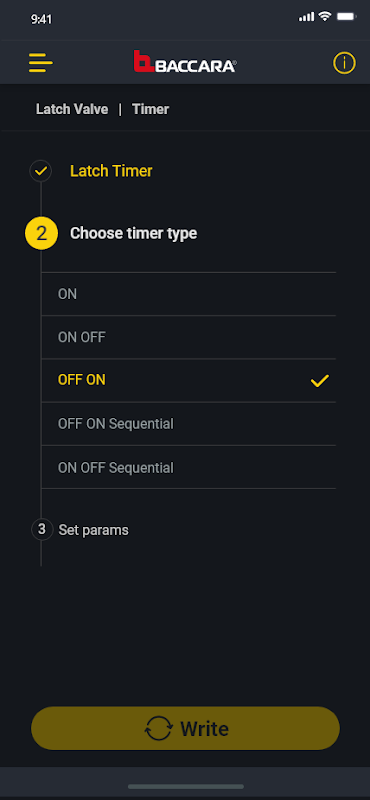Choose ON OFF Sequential timer type
The height and width of the screenshot is (800, 370).
(189, 467)
